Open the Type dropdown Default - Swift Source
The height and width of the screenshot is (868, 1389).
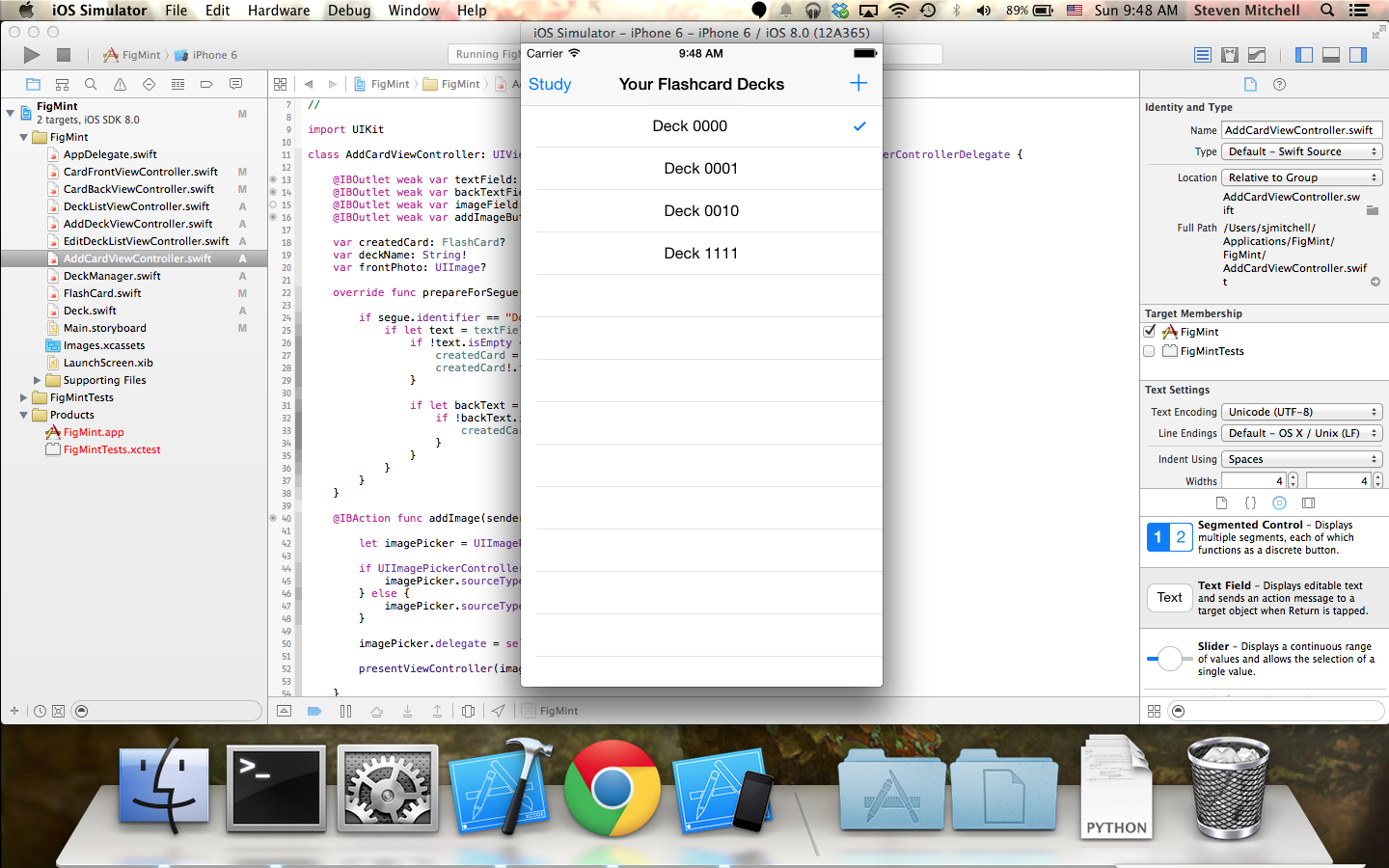[1302, 151]
